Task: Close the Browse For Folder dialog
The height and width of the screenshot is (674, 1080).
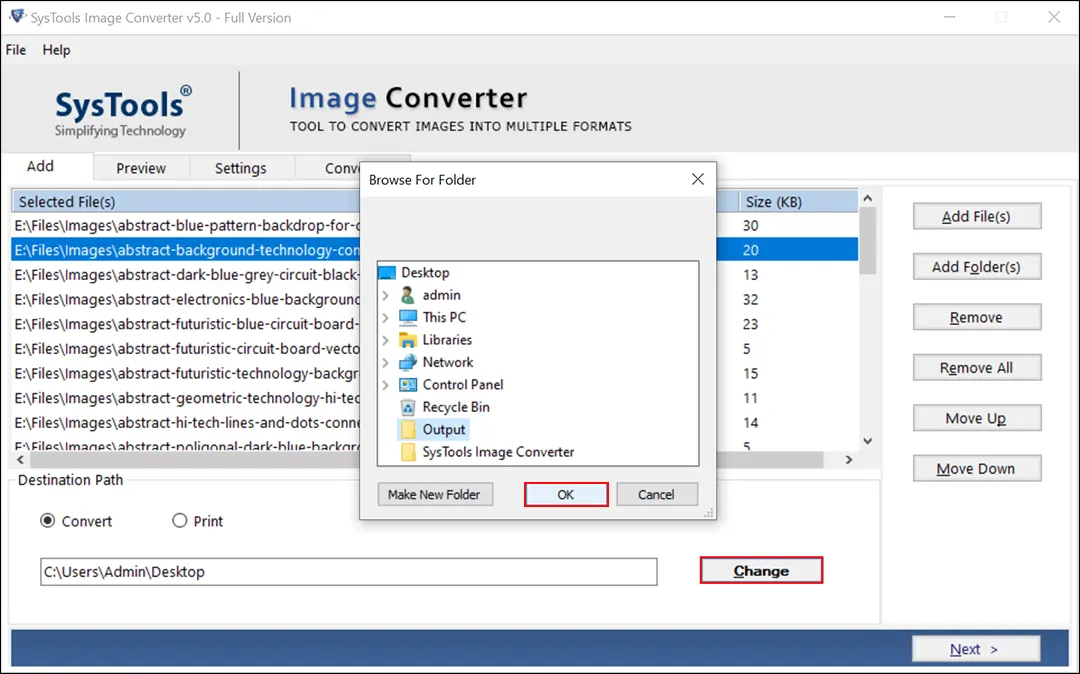Action: tap(698, 180)
